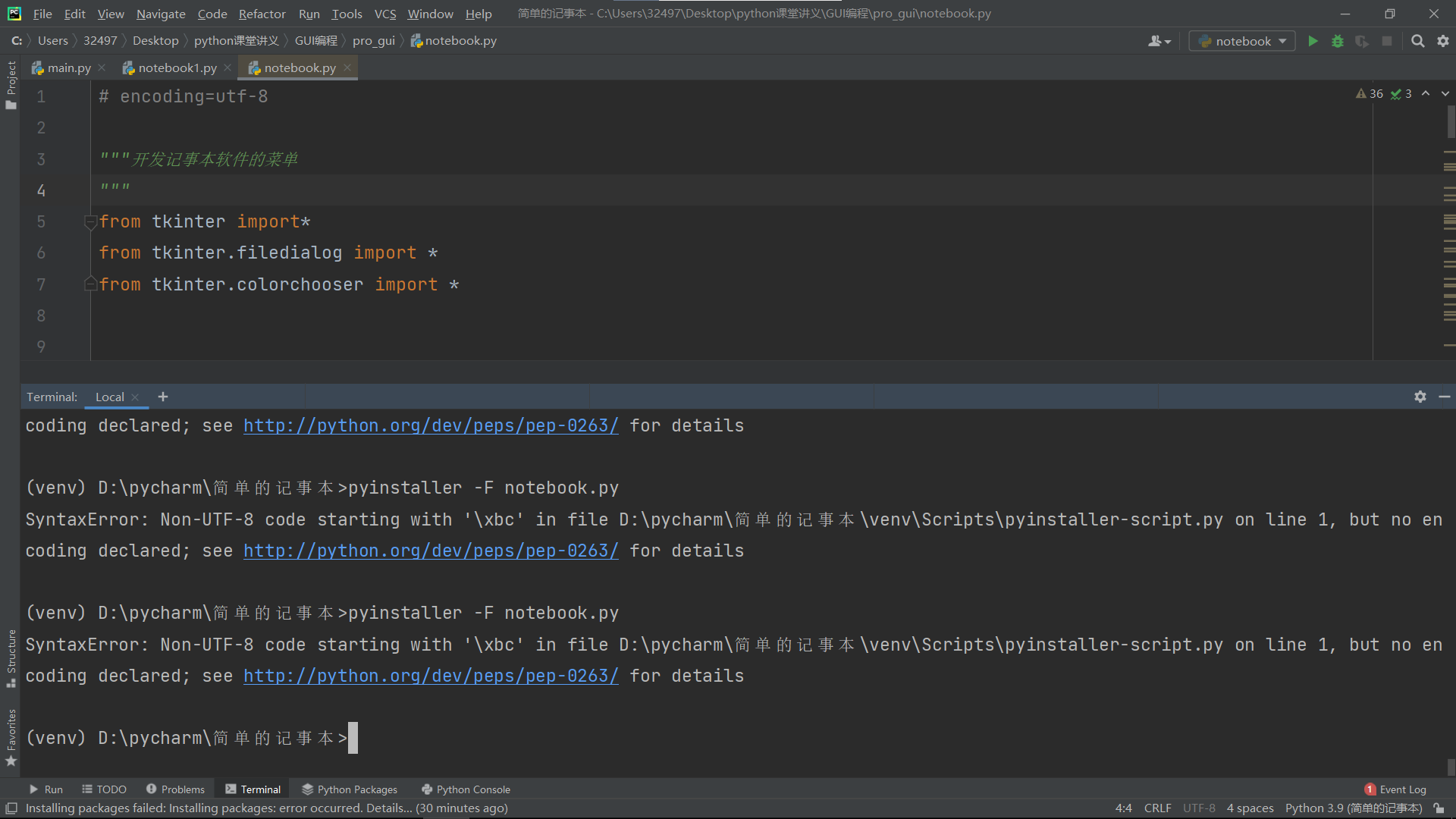Open Search Everywhere magnifier icon
This screenshot has height=819, width=1456.
1417,41
